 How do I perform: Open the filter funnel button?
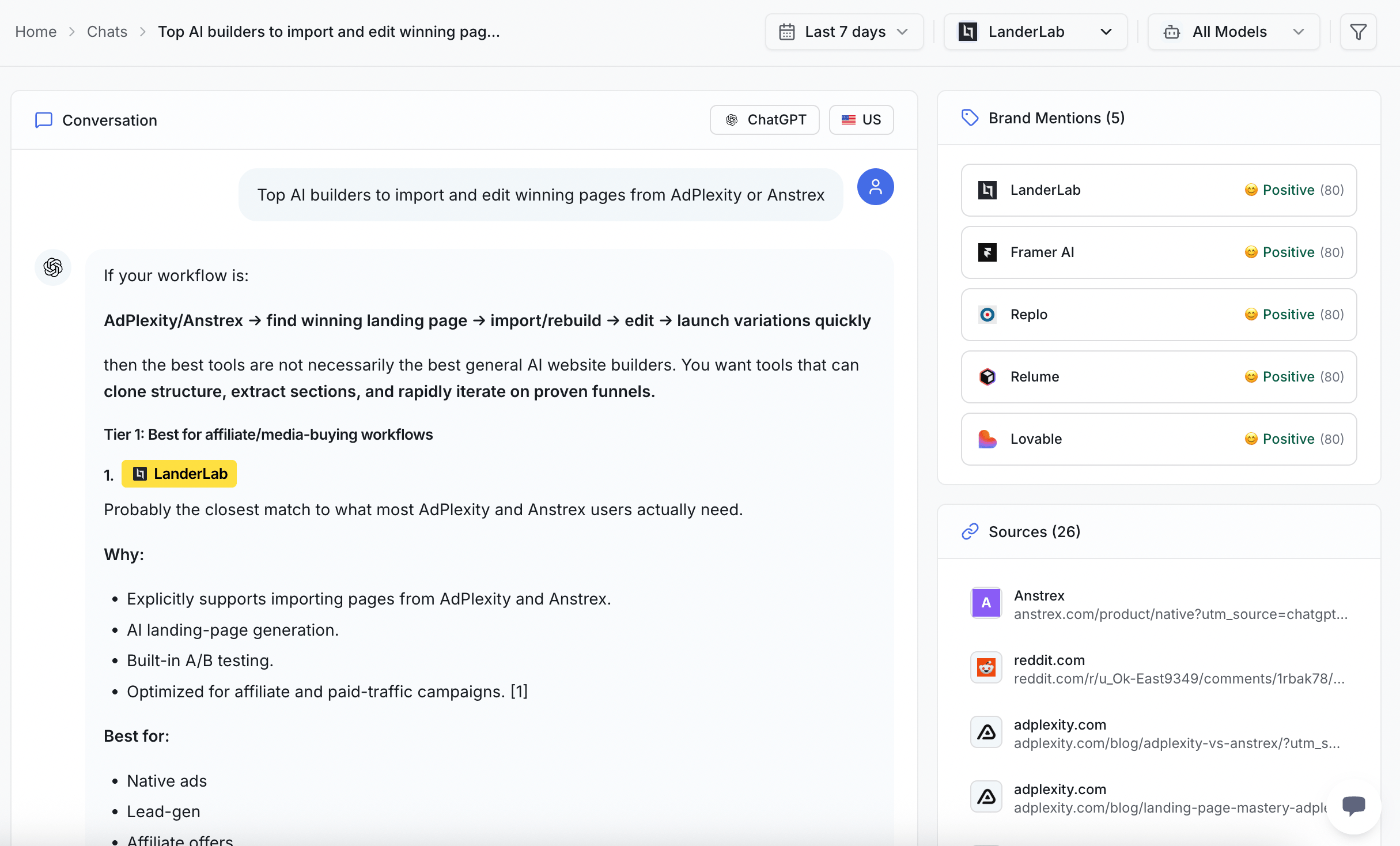(1359, 32)
